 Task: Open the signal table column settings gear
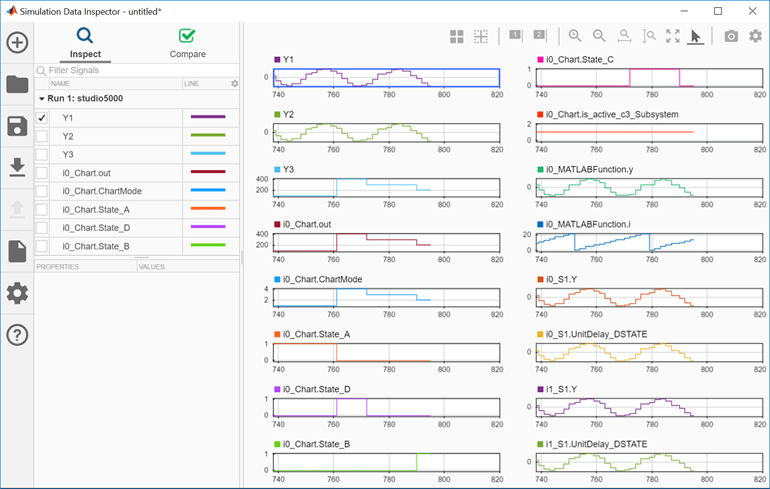(x=235, y=84)
